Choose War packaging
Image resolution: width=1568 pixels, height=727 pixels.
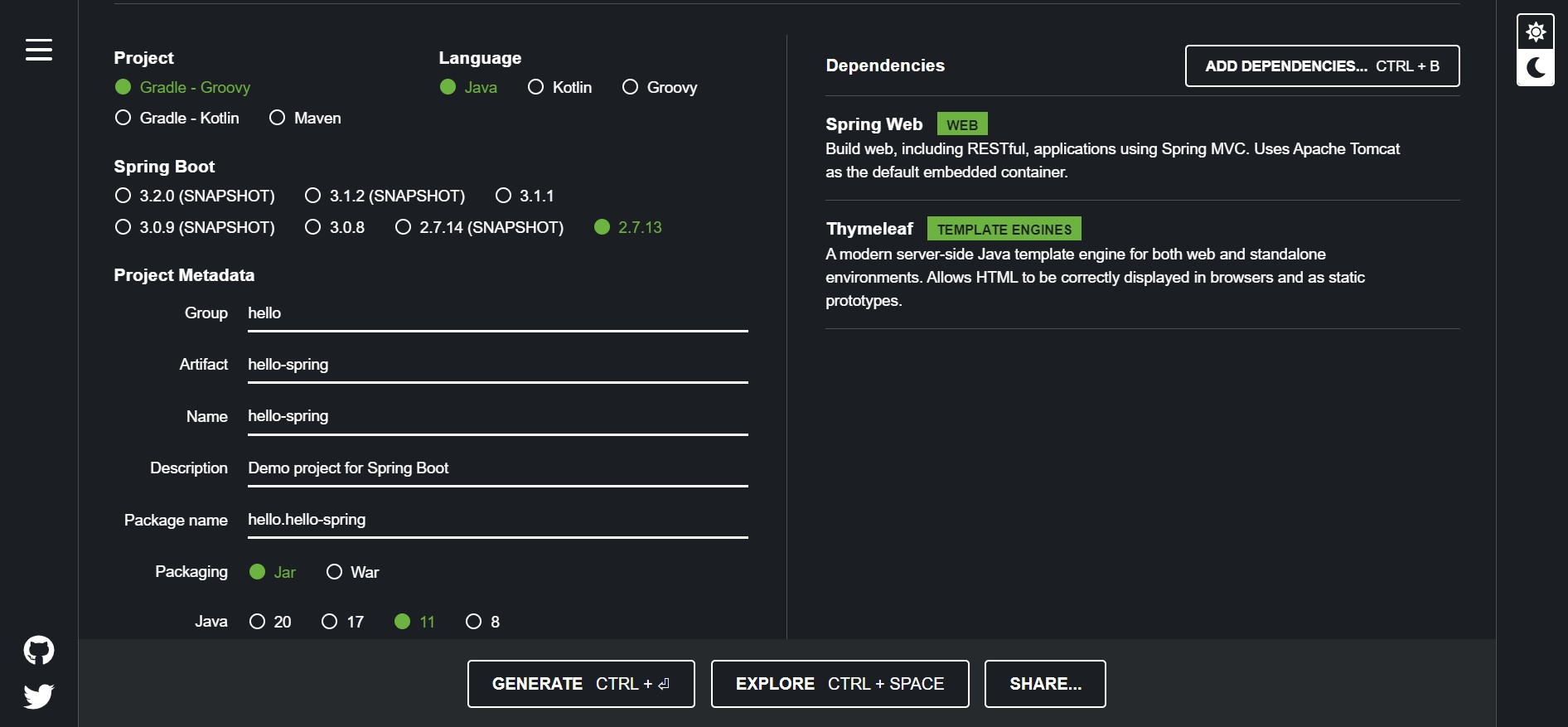353,572
